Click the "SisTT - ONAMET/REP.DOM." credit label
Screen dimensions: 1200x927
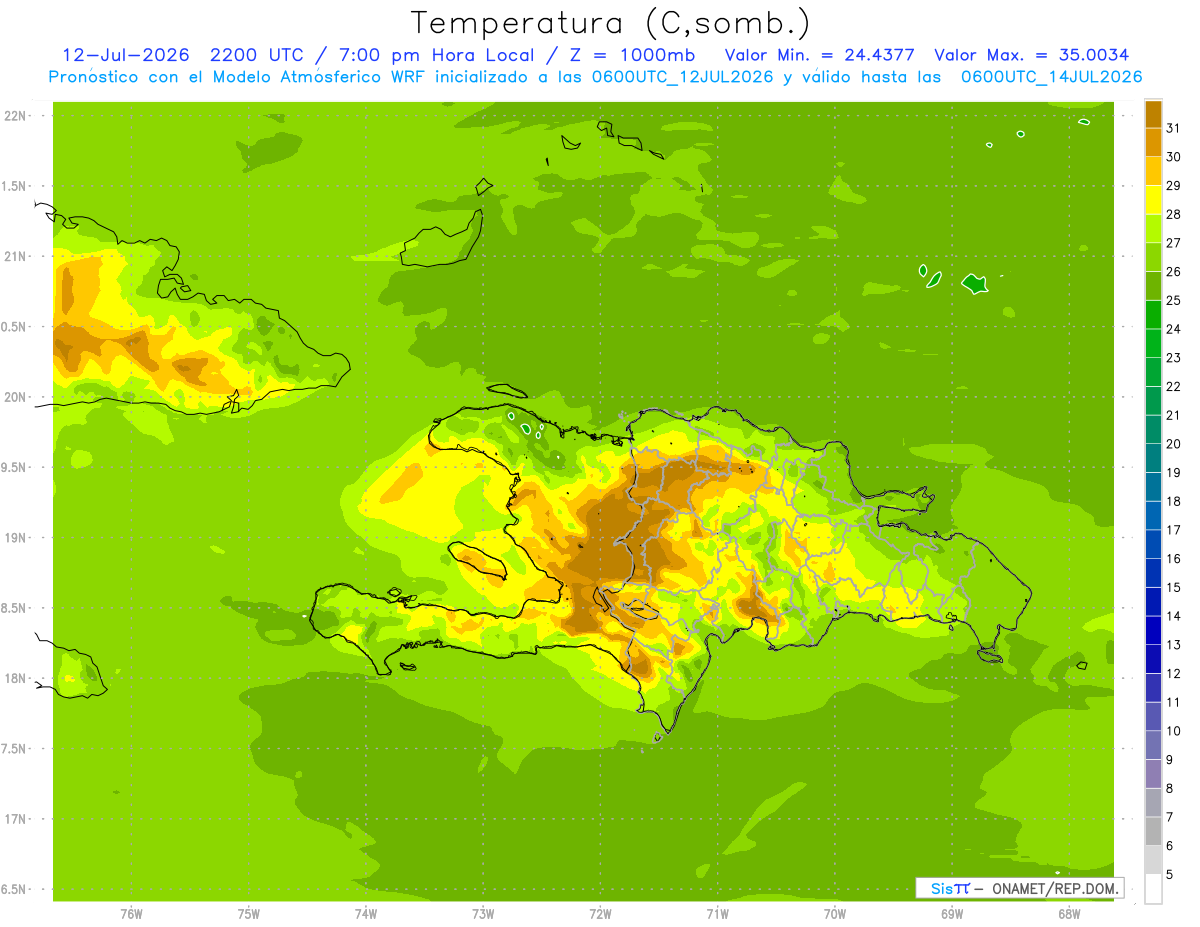[x=1020, y=888]
